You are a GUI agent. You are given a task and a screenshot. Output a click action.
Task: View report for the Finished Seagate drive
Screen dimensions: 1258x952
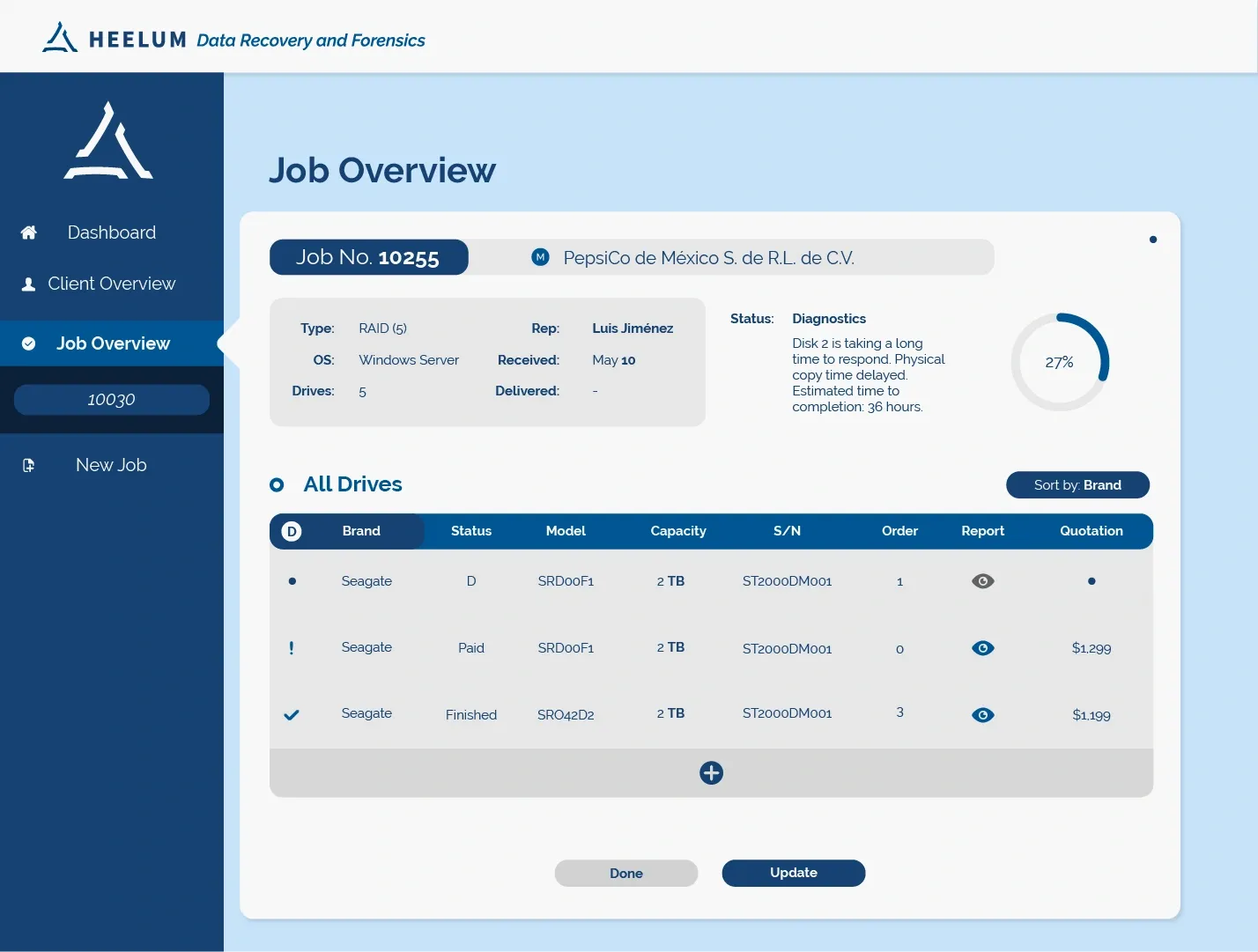[x=982, y=715]
